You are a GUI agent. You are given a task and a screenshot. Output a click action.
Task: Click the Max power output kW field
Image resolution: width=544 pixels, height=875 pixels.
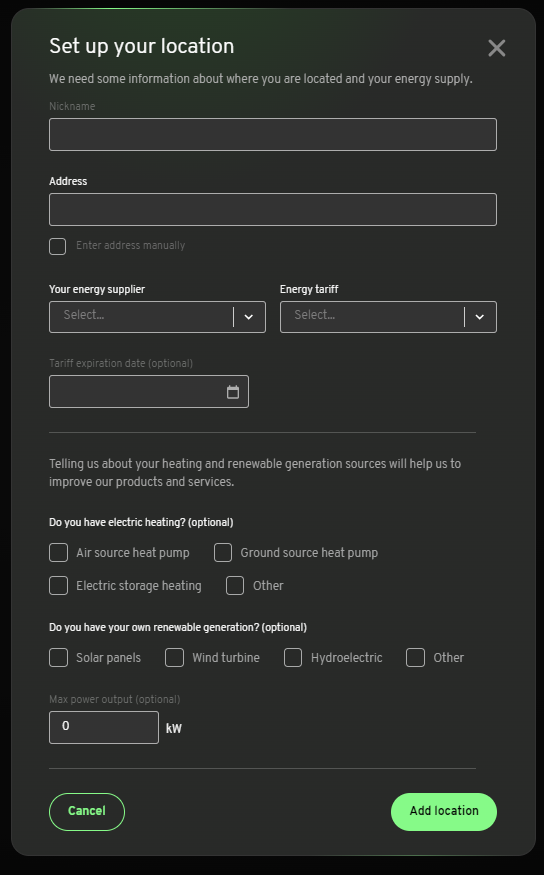[104, 727]
